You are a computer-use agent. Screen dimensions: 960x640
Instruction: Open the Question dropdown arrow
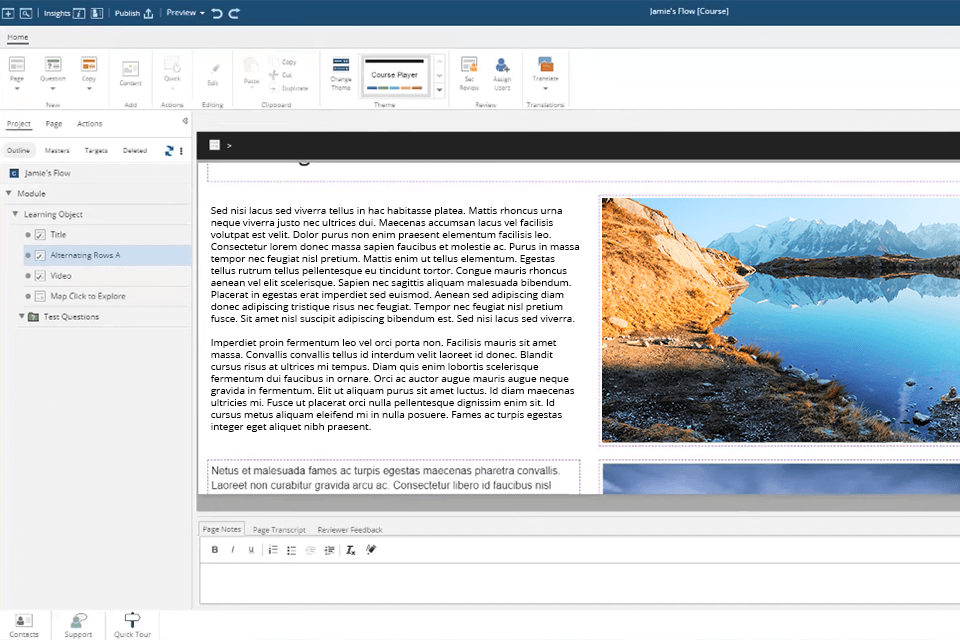pyautogui.click(x=53, y=89)
